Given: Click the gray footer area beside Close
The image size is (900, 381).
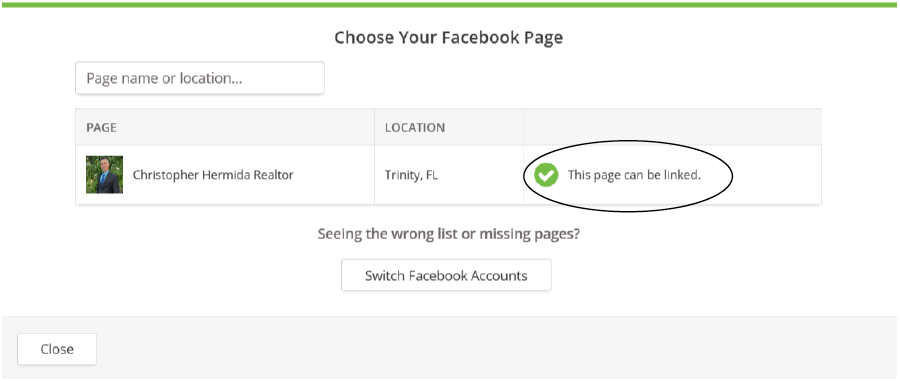Looking at the screenshot, I should pos(494,348).
